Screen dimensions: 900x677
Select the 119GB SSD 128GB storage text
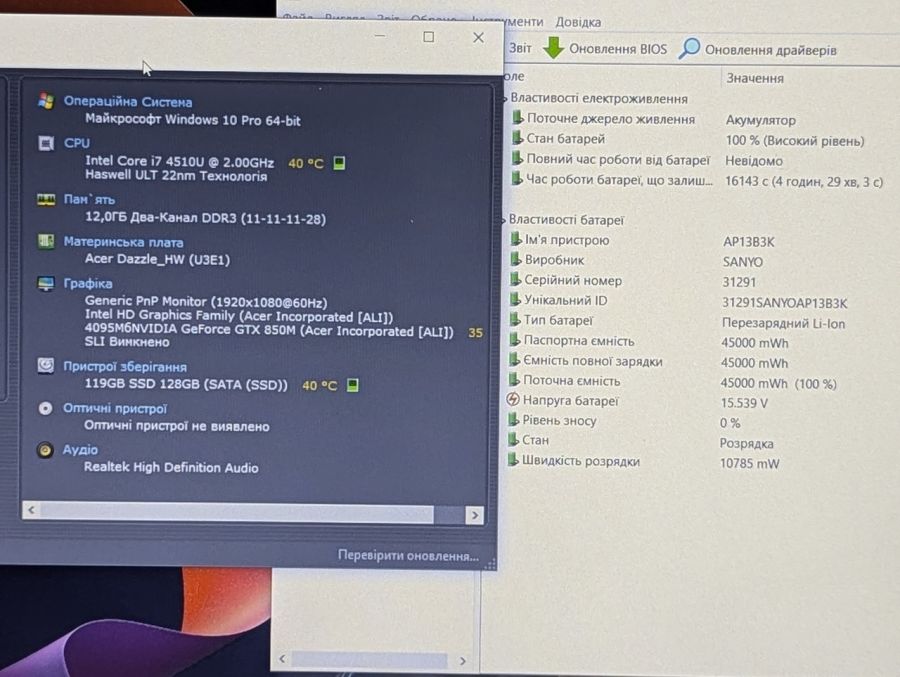coord(186,384)
